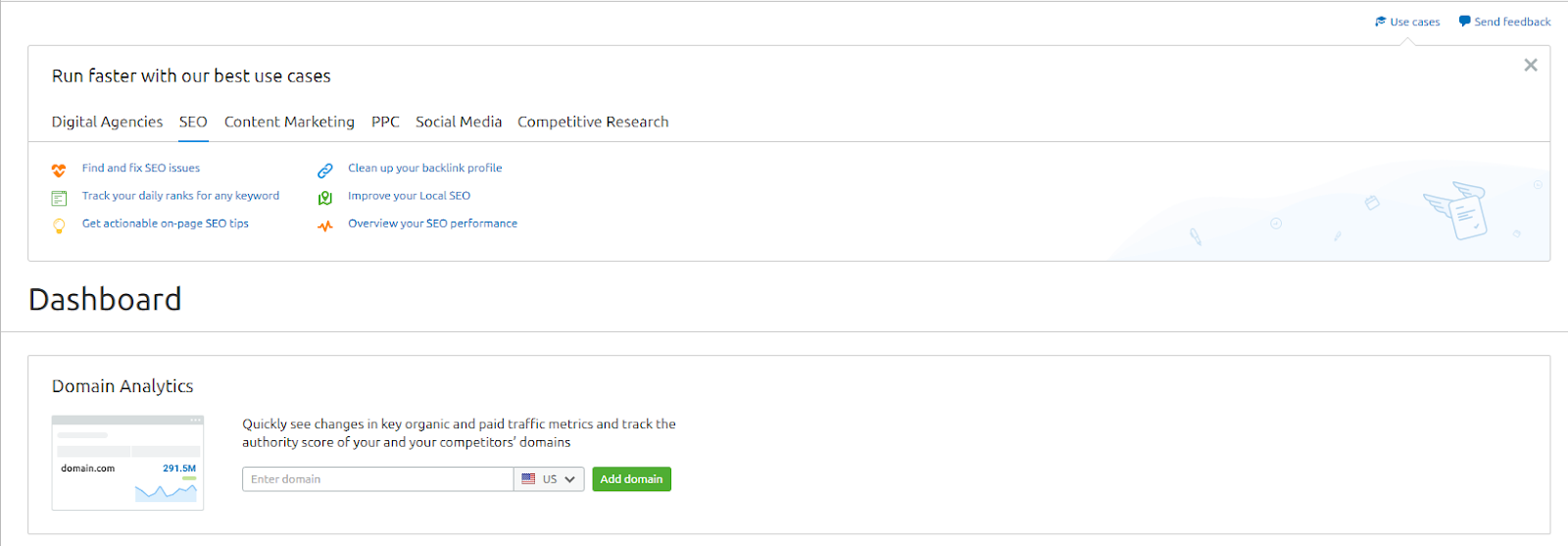Click the Send feedback speech bubble icon
Image resolution: width=1568 pixels, height=546 pixels.
coord(1464,22)
